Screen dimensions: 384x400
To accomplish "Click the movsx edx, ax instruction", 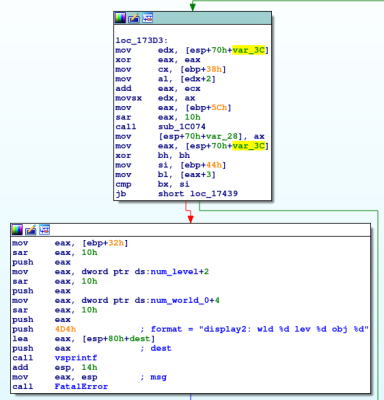I will (155, 98).
